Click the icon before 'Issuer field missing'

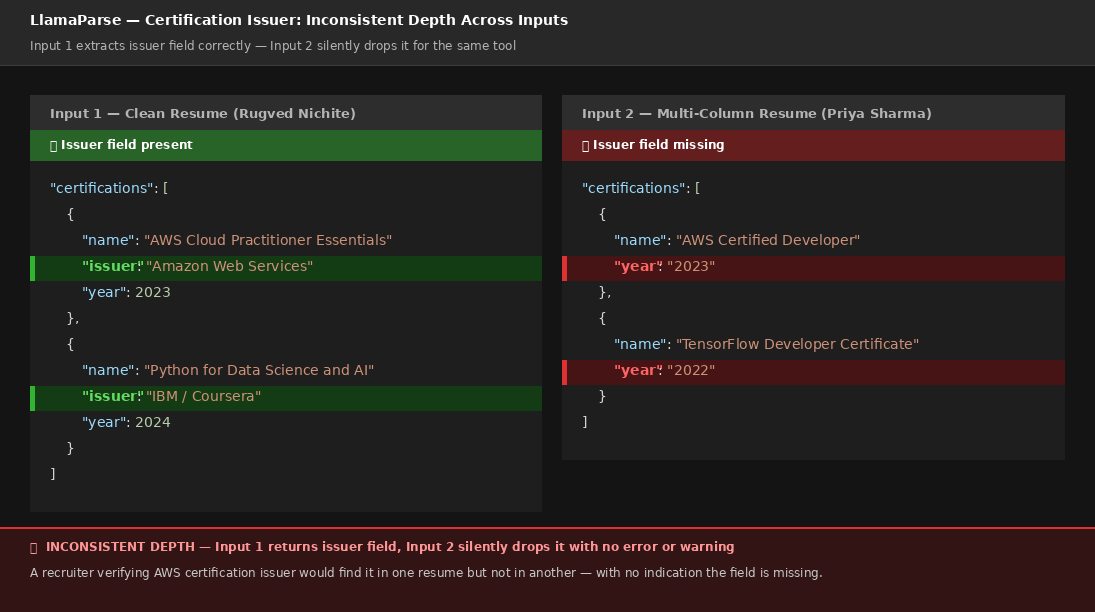[586, 145]
